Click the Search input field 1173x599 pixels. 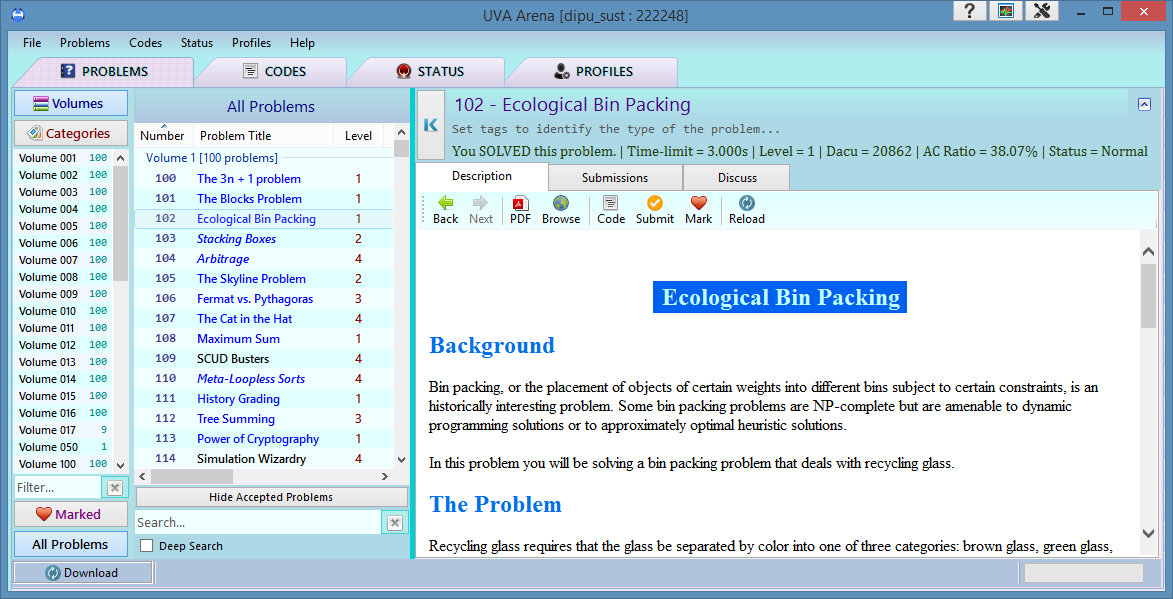(259, 522)
